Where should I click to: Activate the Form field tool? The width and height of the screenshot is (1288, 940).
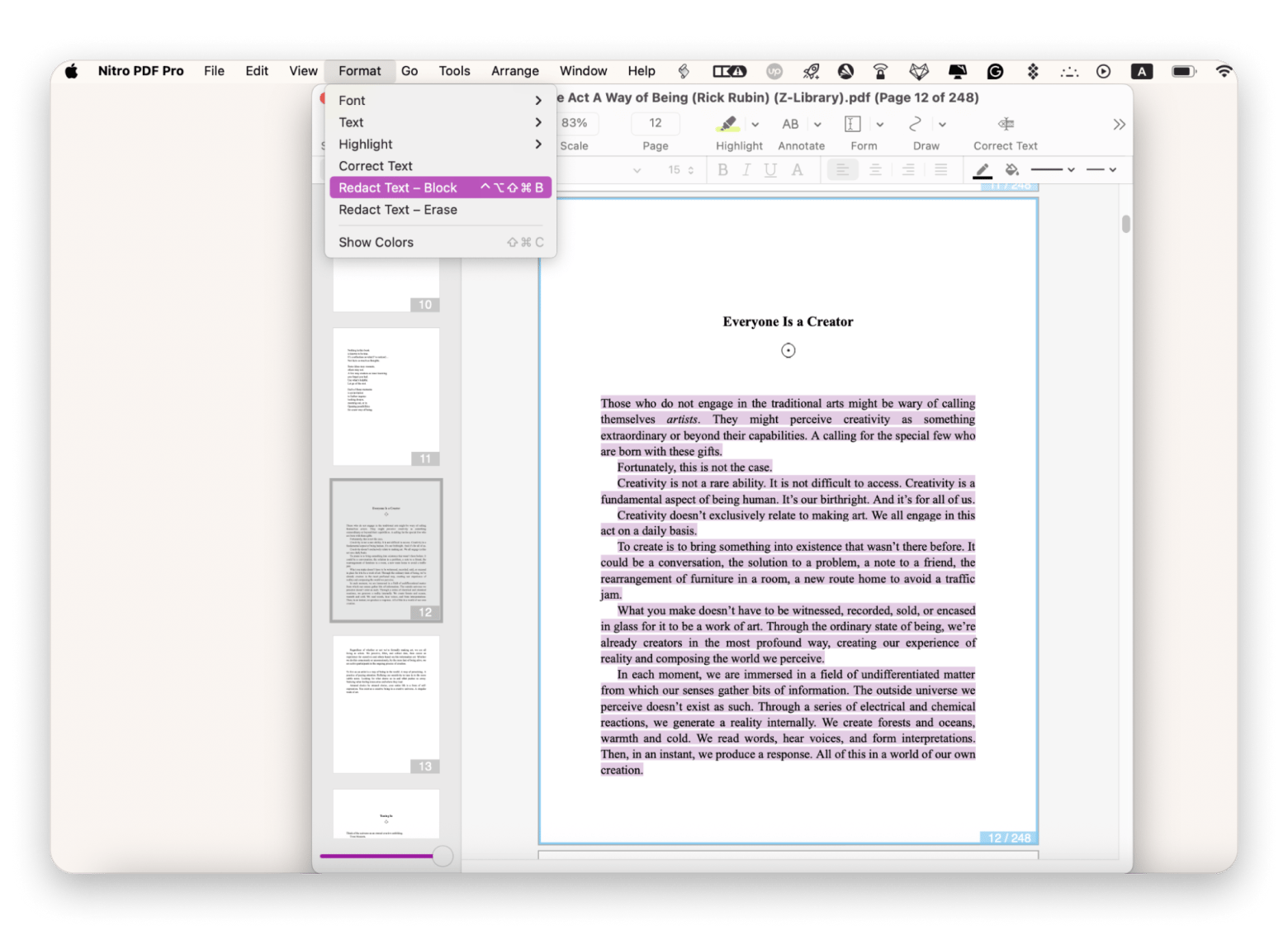coord(852,125)
